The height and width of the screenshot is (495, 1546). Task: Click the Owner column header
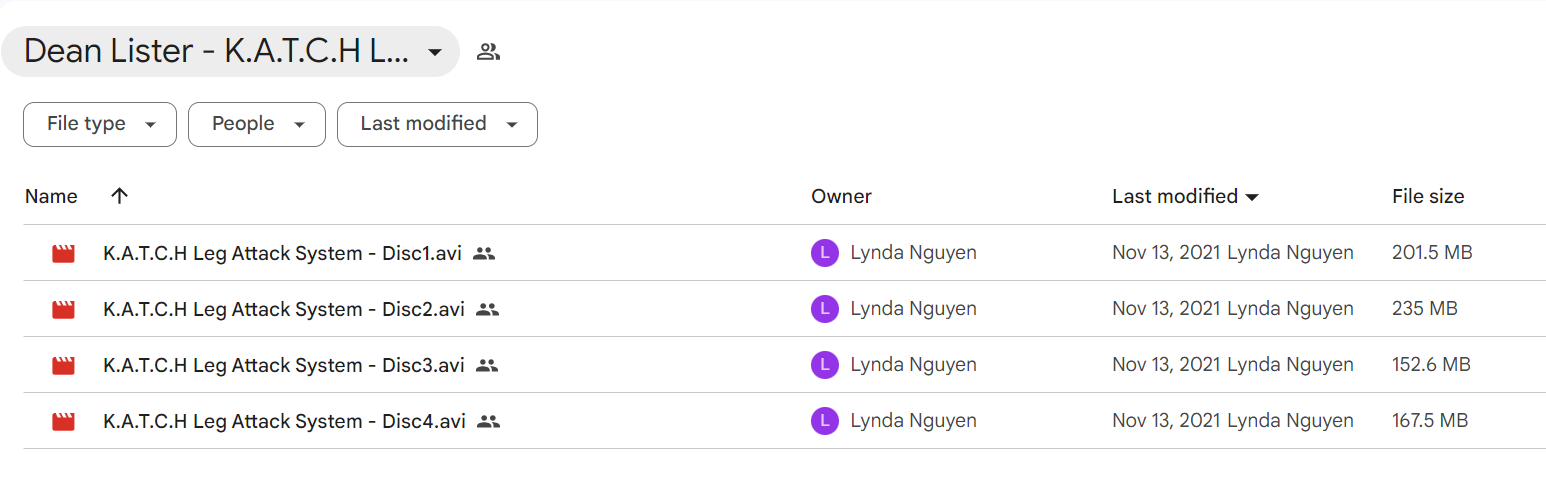841,197
